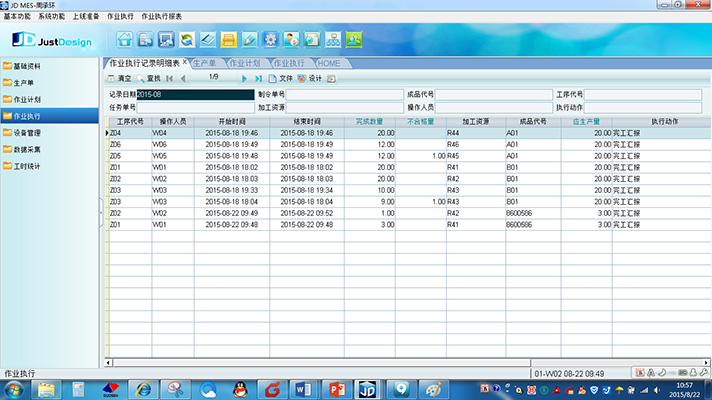Click the 清空 clear button

coord(119,79)
